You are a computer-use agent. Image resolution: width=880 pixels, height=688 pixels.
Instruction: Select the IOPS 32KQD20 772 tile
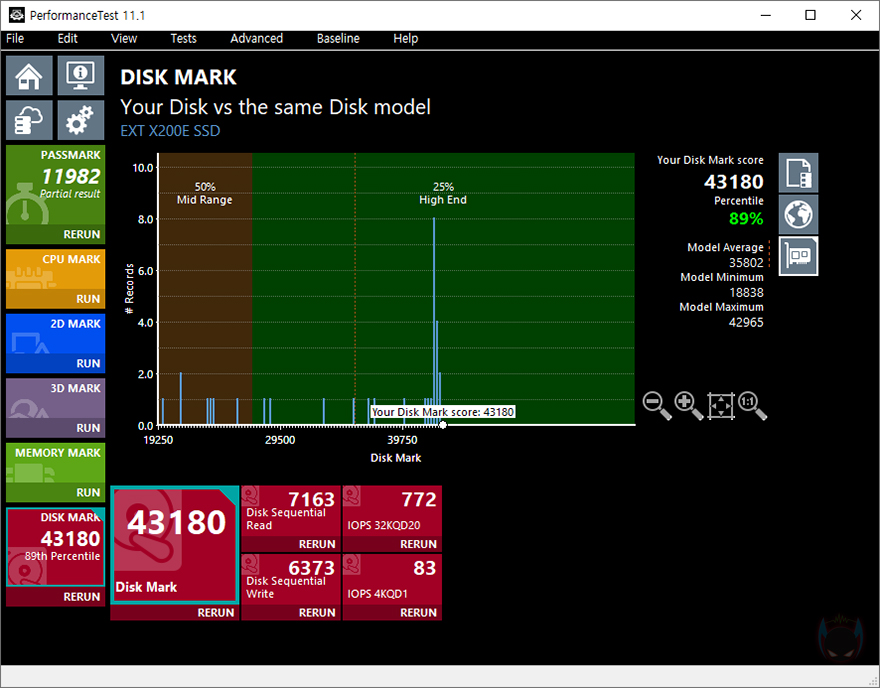392,511
